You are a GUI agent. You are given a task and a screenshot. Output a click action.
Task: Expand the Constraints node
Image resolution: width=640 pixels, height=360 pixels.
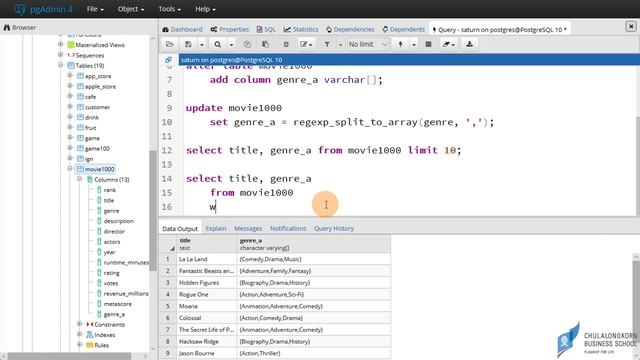pyautogui.click(x=80, y=324)
